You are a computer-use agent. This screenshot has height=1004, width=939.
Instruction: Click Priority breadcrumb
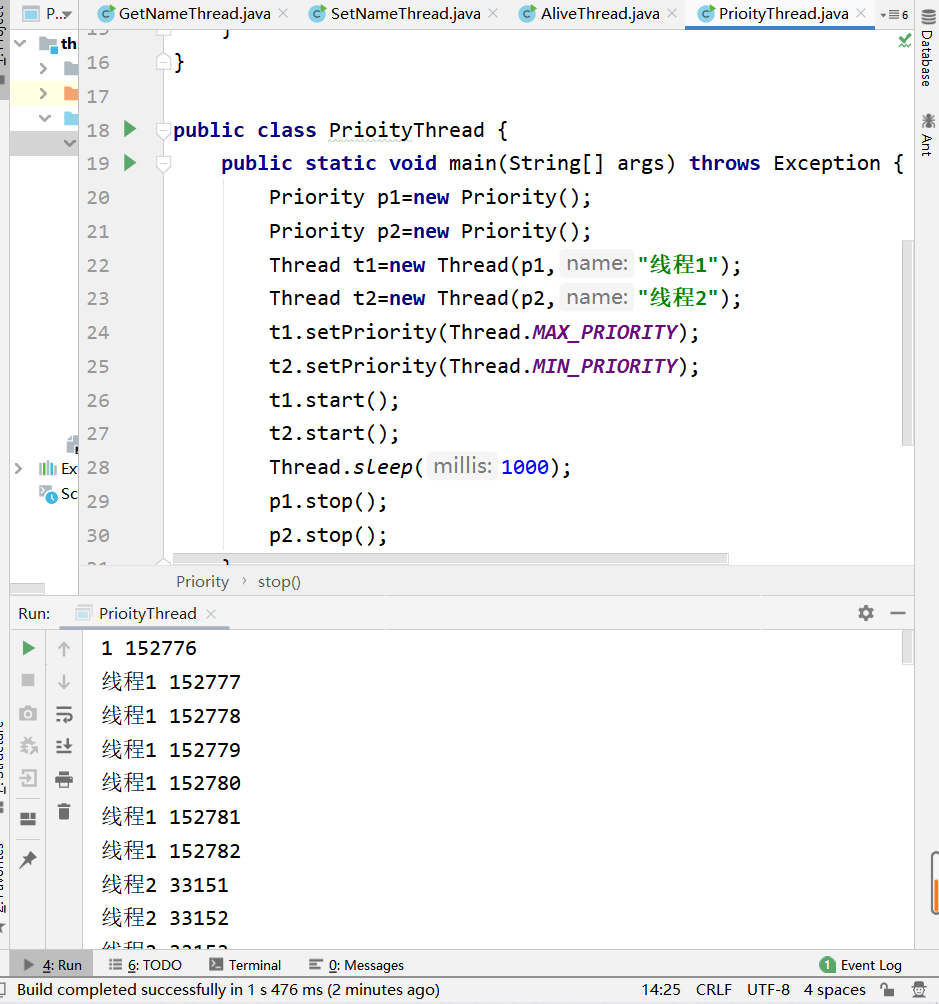[x=202, y=581]
